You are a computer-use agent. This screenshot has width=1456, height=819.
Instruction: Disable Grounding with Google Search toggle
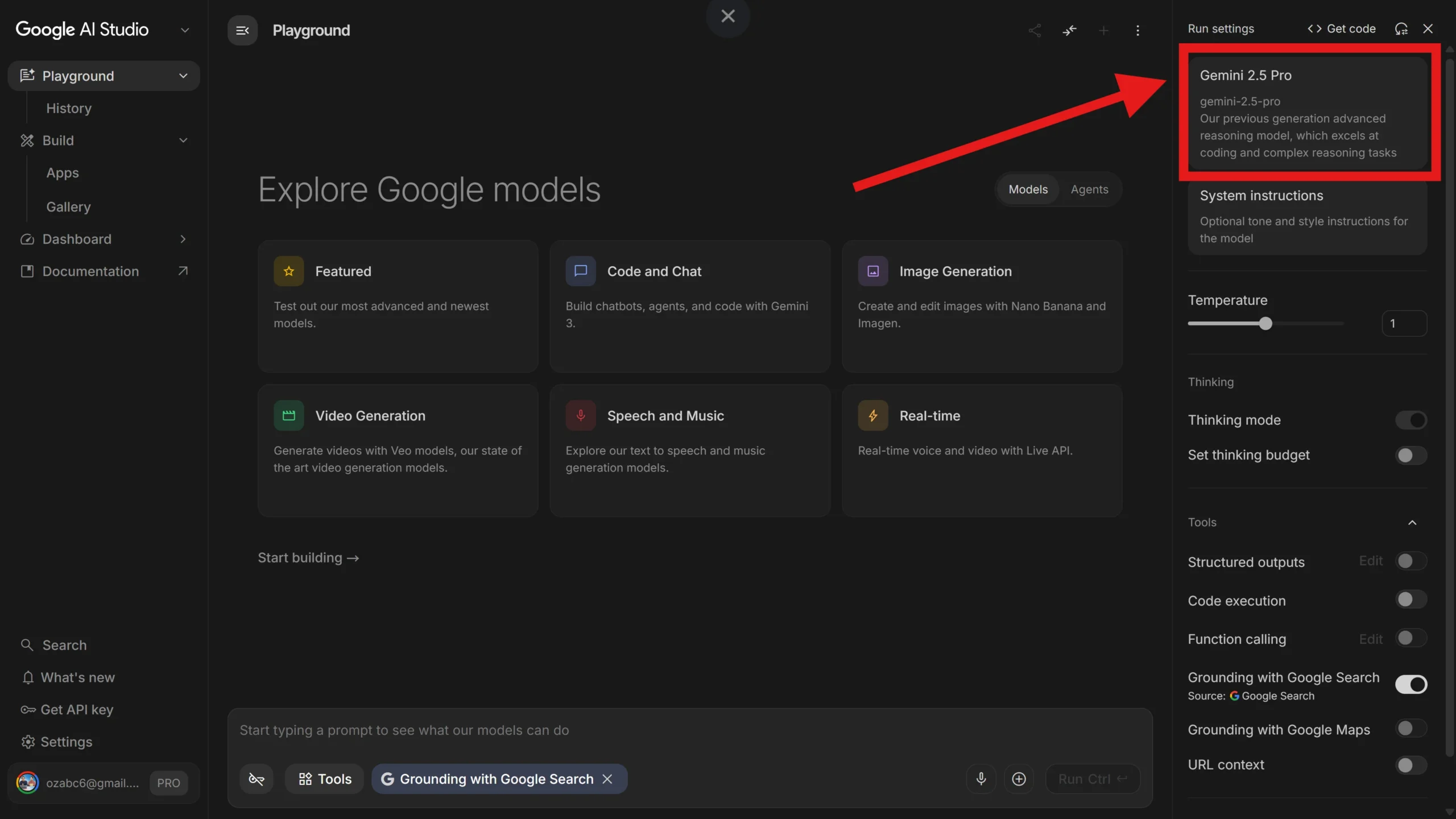1411,684
